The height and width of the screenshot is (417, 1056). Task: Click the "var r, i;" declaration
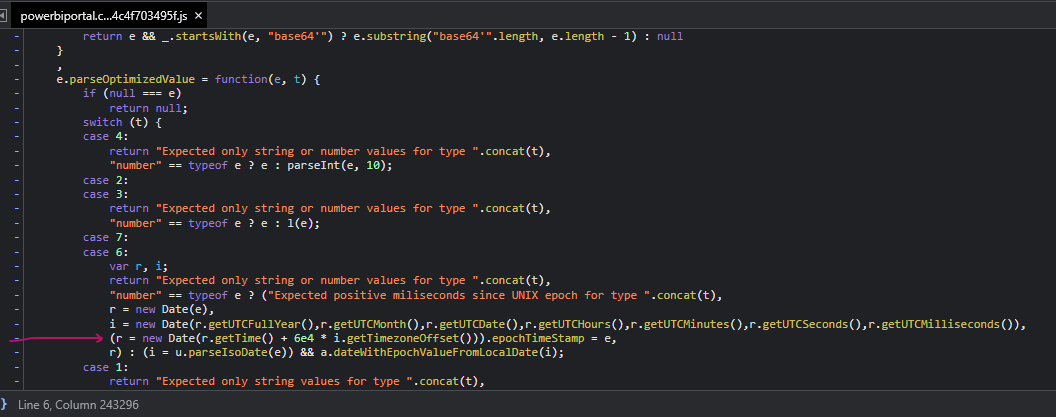pyautogui.click(x=139, y=266)
